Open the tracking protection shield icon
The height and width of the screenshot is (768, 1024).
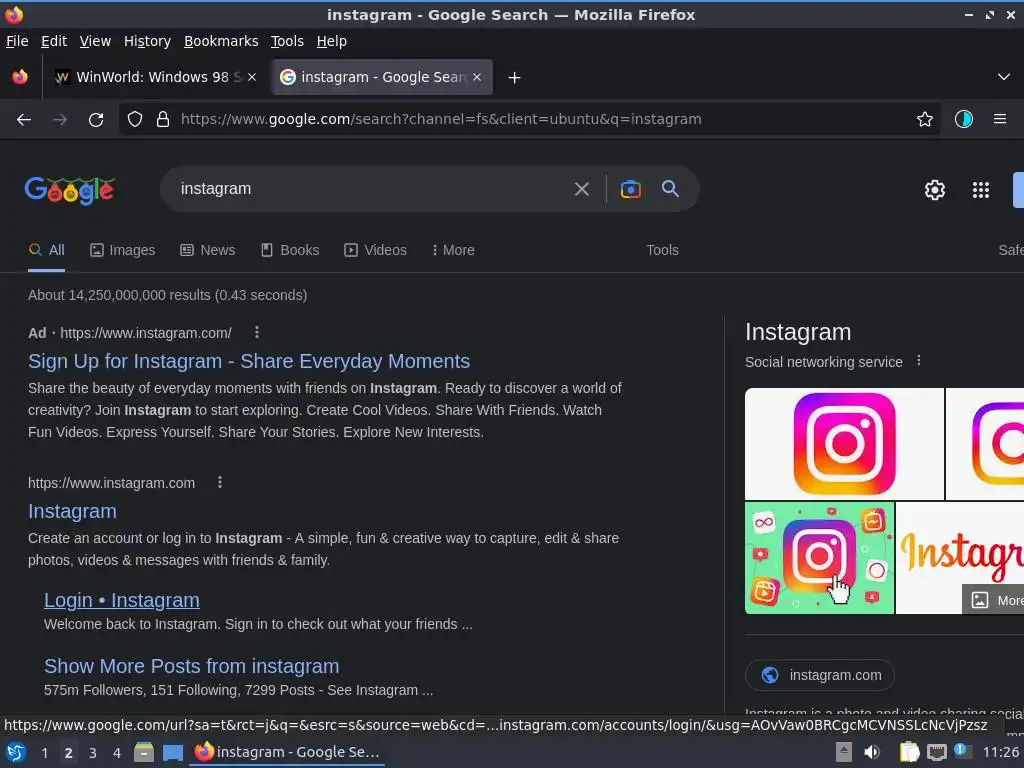tap(135, 120)
